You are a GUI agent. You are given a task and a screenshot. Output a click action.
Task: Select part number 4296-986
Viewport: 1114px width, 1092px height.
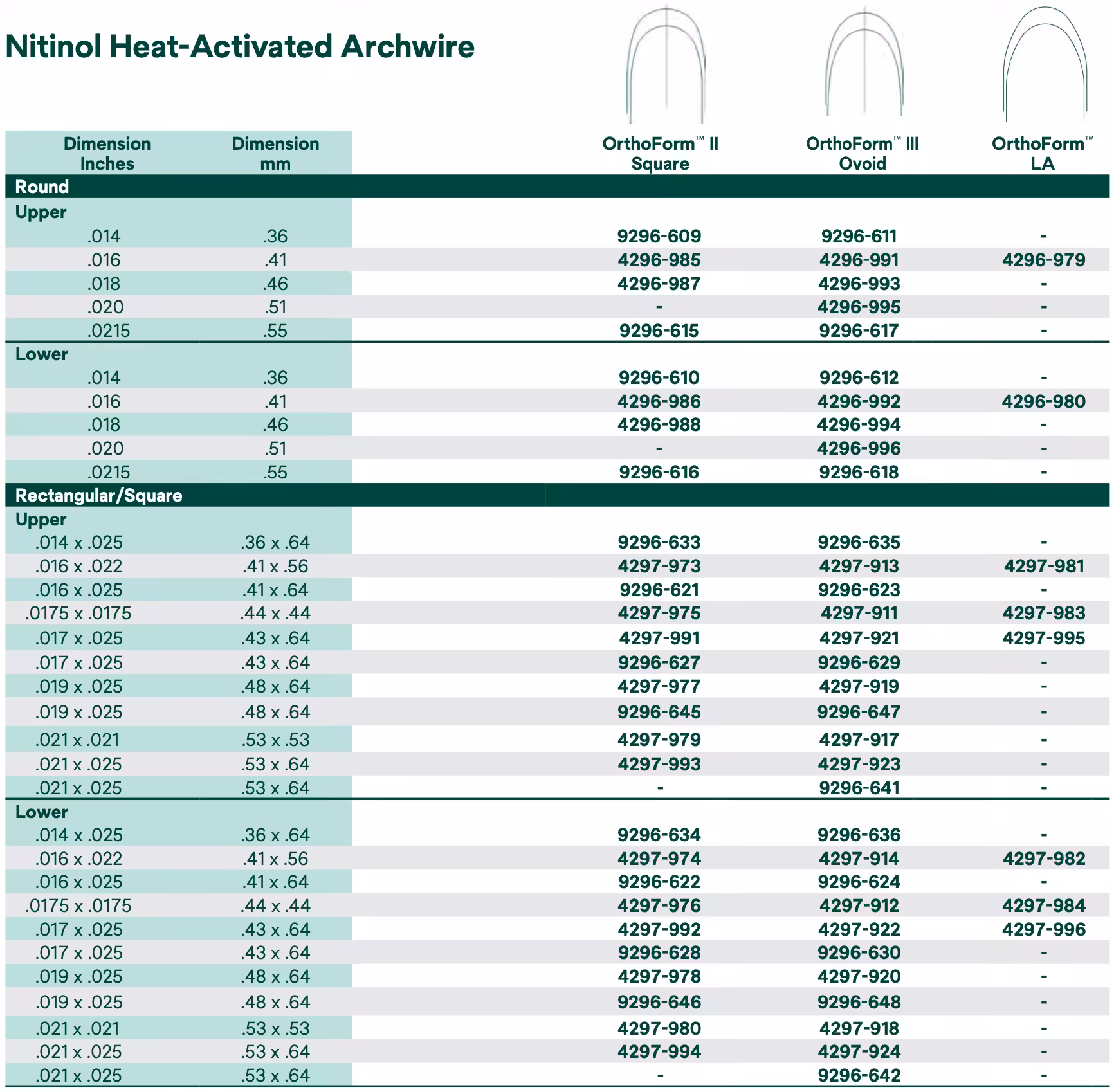click(x=659, y=401)
